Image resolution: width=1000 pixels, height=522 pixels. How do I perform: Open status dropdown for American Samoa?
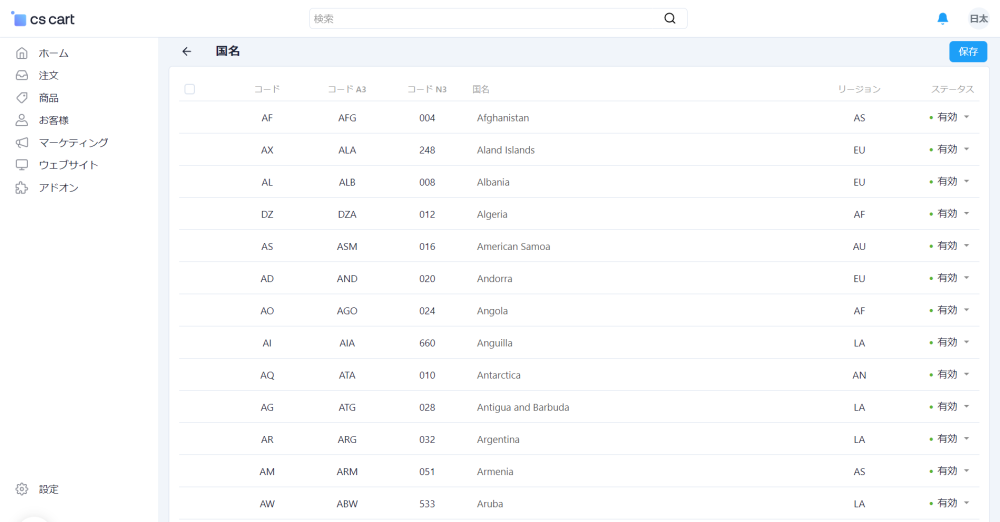click(950, 246)
